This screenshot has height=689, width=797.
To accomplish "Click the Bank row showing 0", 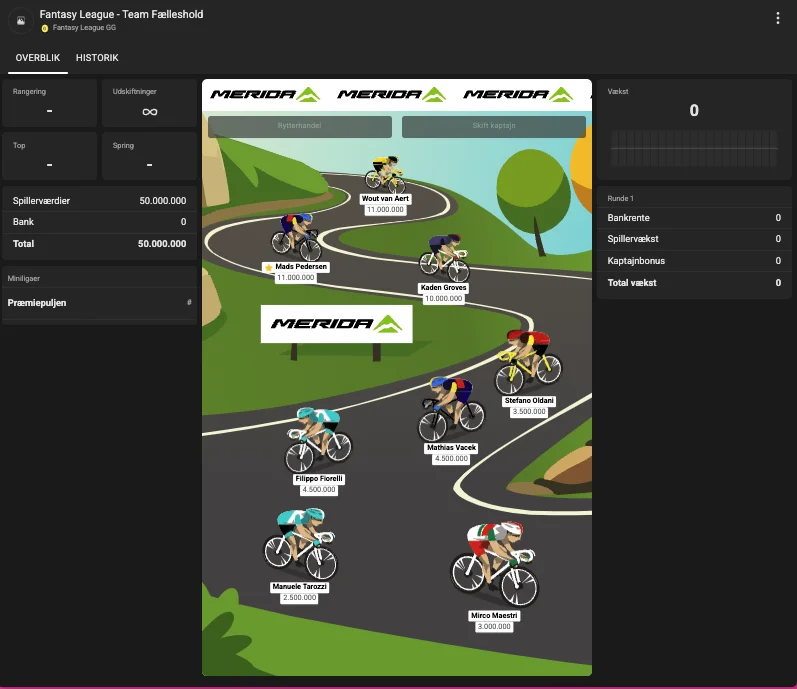I will pos(99,222).
